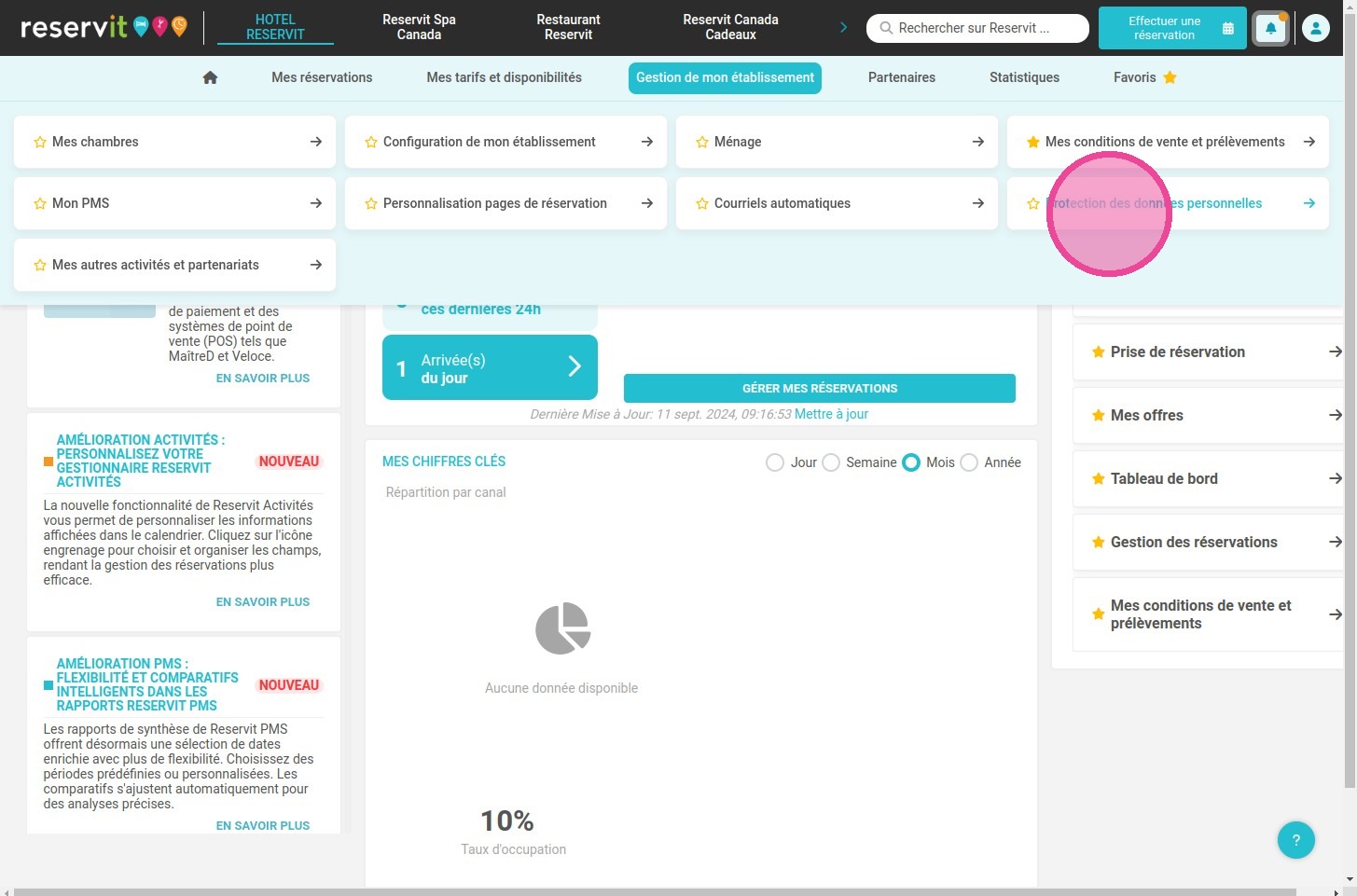Screen dimensions: 1357x896
Task: Click the Rechercher sur Reservit search field
Action: [977, 28]
